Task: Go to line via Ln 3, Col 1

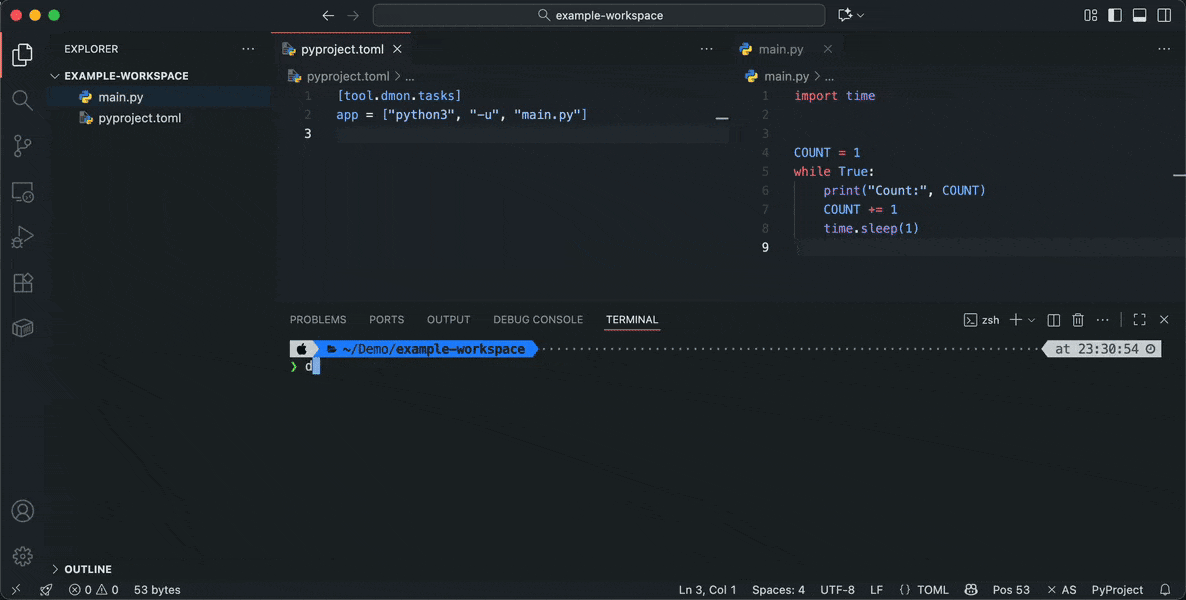Action: tap(707, 590)
